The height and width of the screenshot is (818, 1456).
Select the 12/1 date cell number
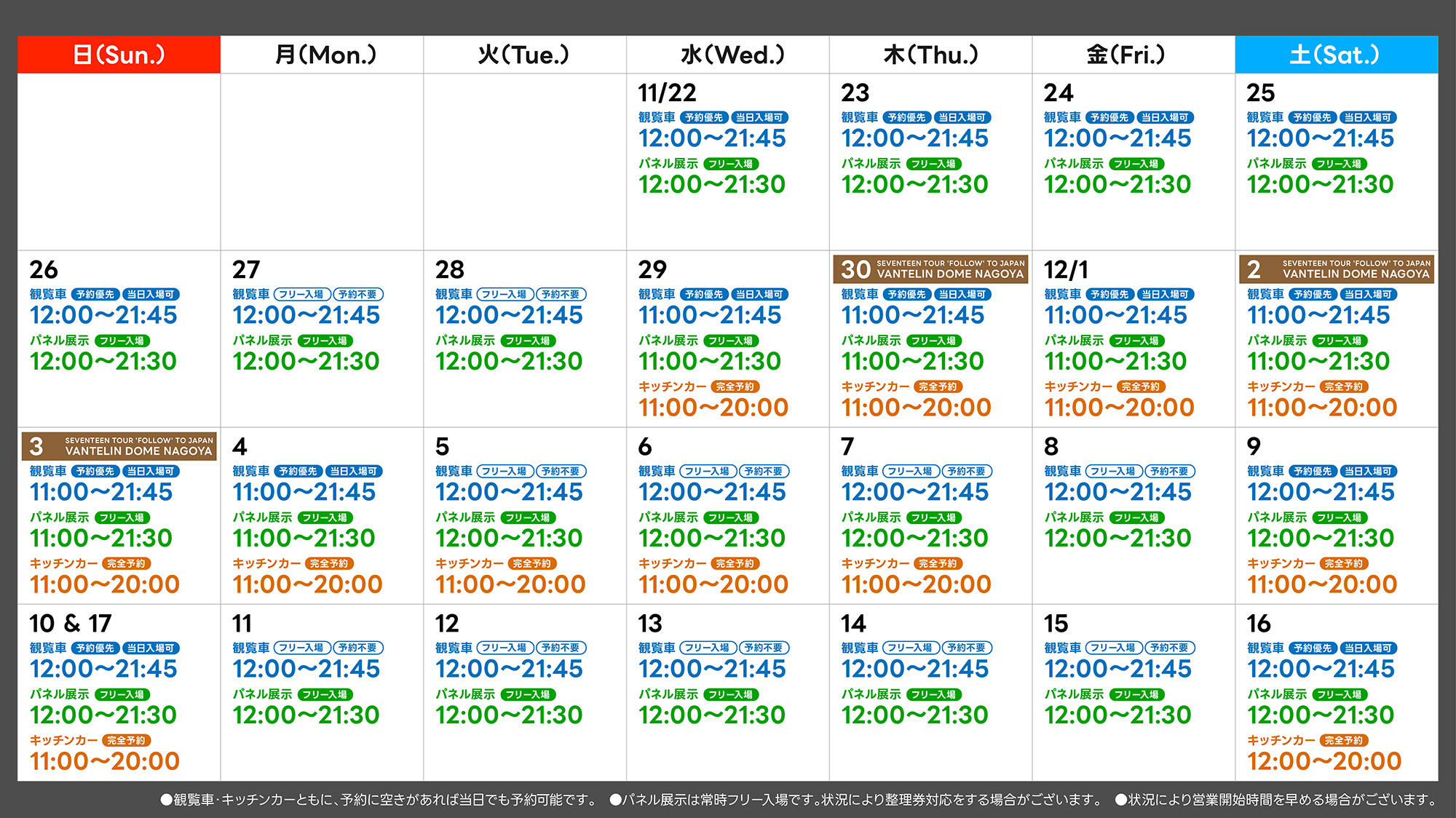[x=1065, y=270]
